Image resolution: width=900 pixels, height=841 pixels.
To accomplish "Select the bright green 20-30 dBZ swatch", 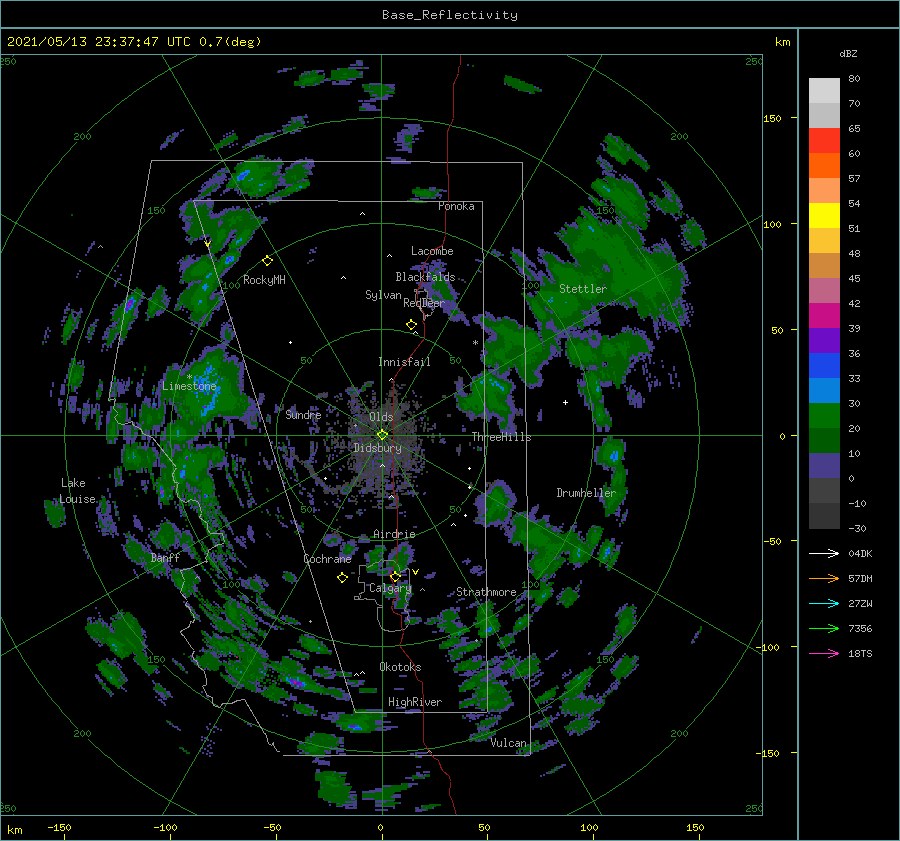I will (x=824, y=416).
